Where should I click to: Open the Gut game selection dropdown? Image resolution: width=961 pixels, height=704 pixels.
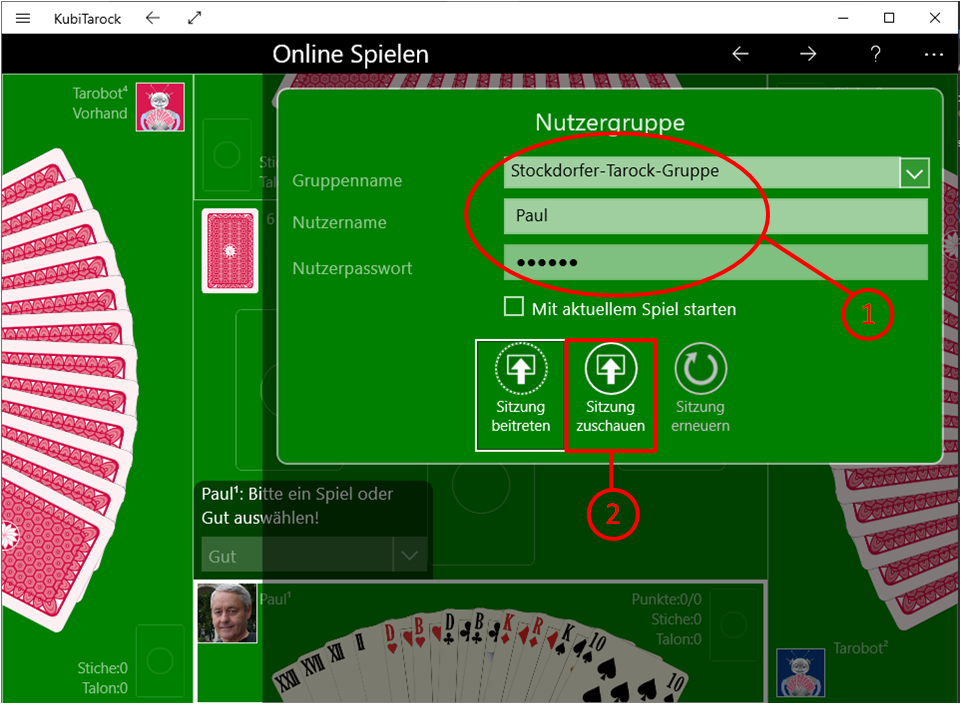(409, 556)
